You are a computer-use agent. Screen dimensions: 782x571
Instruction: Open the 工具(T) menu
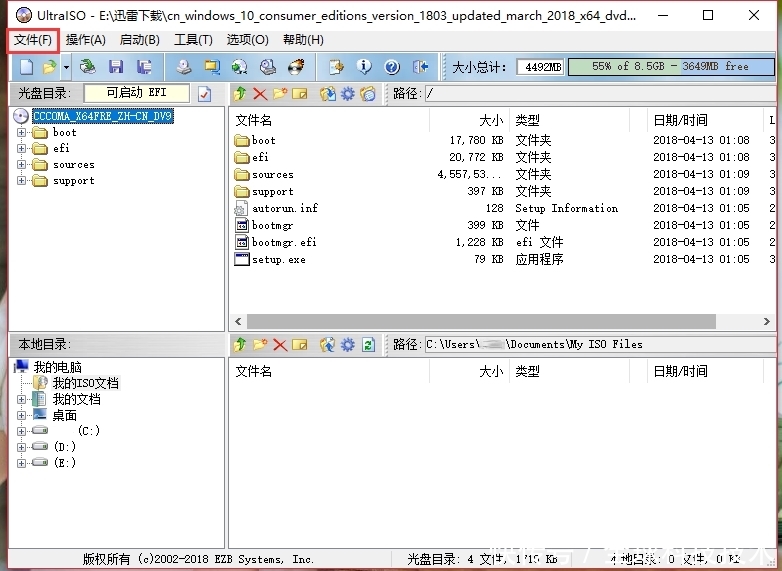193,40
